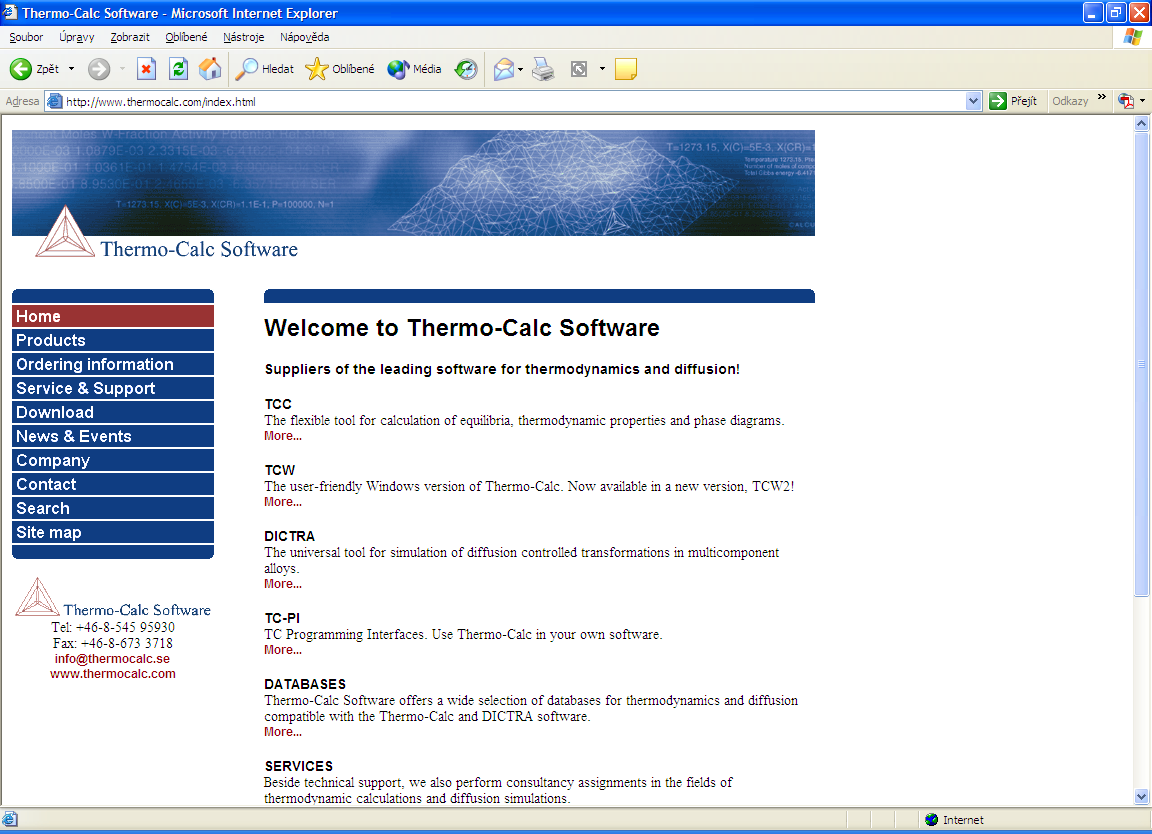Open the Soubor menu

[x=26, y=37]
